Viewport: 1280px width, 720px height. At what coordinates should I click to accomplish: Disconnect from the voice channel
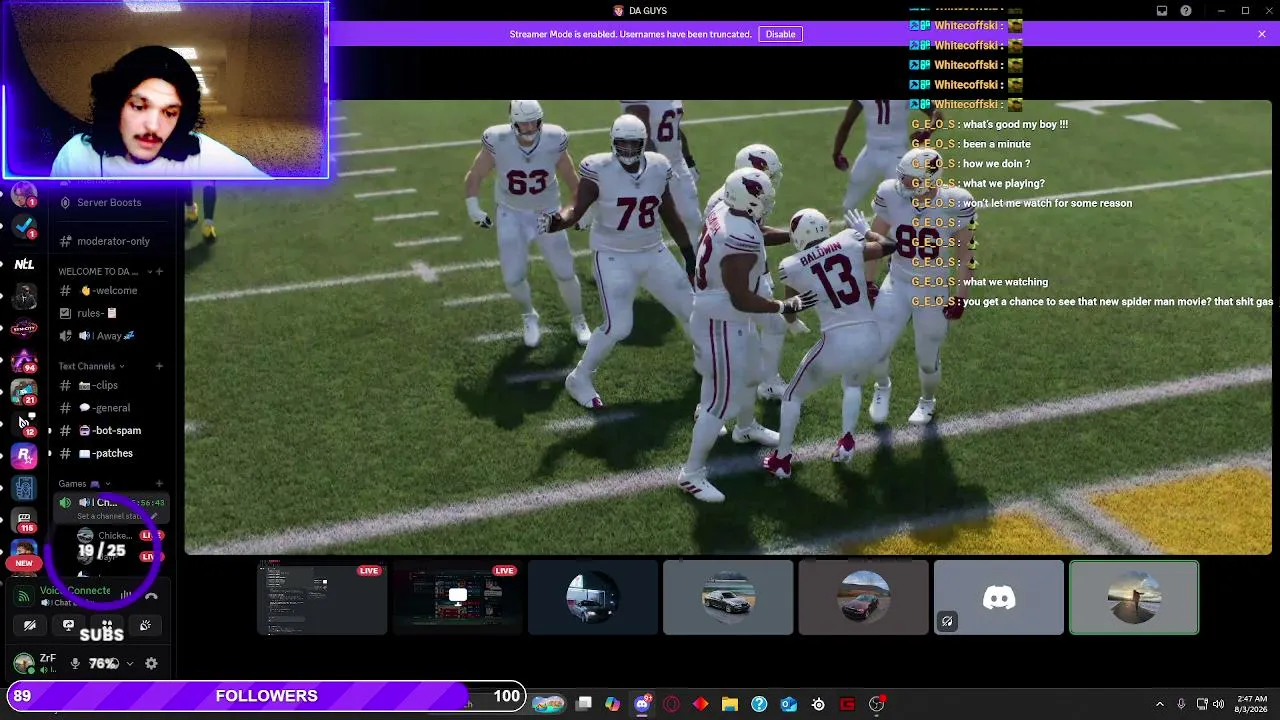[151, 596]
